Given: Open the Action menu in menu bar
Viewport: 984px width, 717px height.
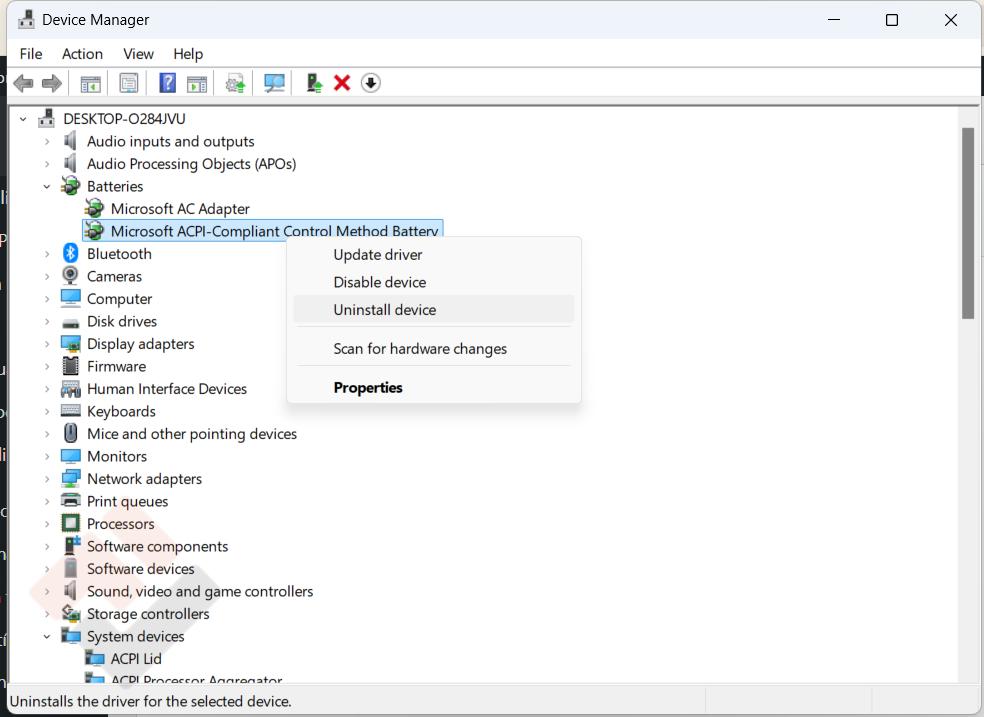Looking at the screenshot, I should coord(82,54).
